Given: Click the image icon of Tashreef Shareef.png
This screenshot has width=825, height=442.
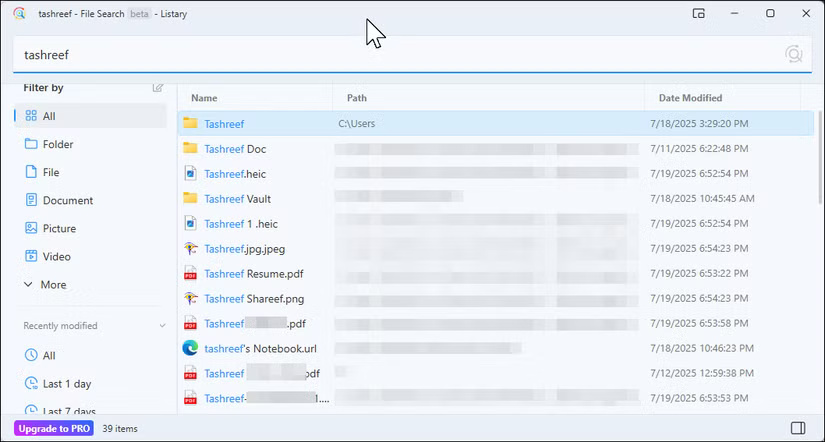Looking at the screenshot, I should pos(190,298).
